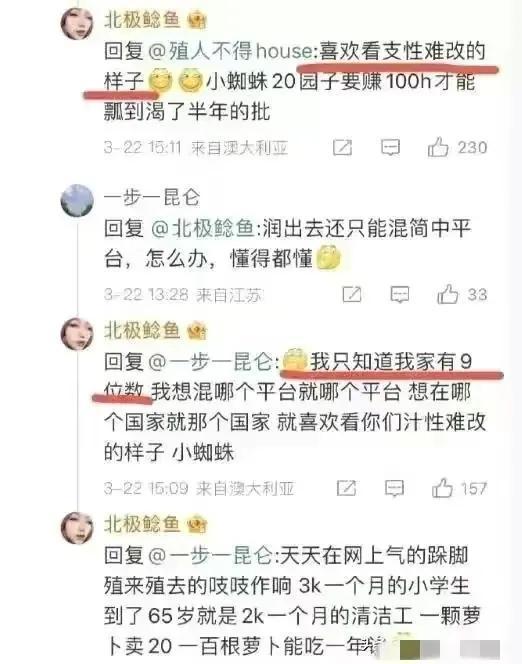
Task: Open the 一步一昆仑 profile avatar
Action: click(x=77, y=200)
